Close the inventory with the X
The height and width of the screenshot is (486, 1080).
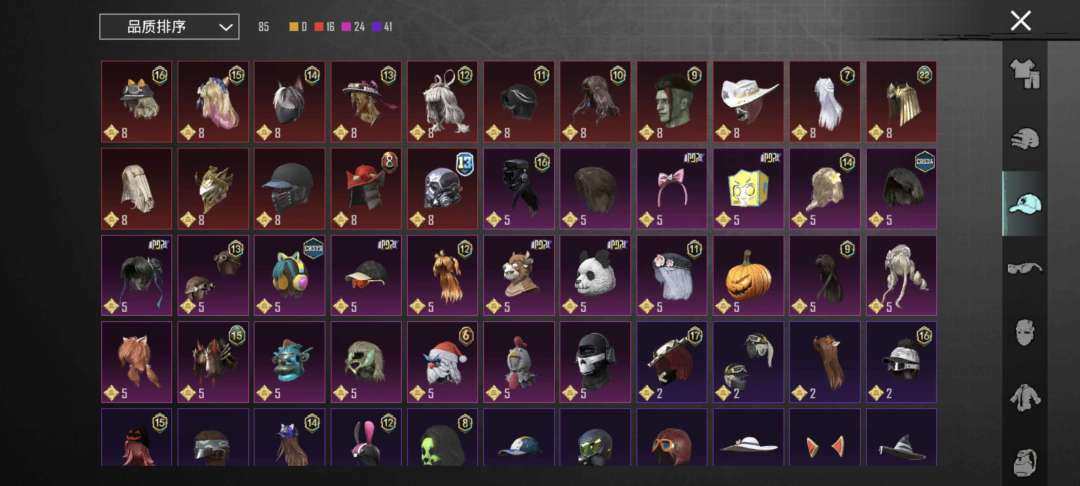point(1020,21)
